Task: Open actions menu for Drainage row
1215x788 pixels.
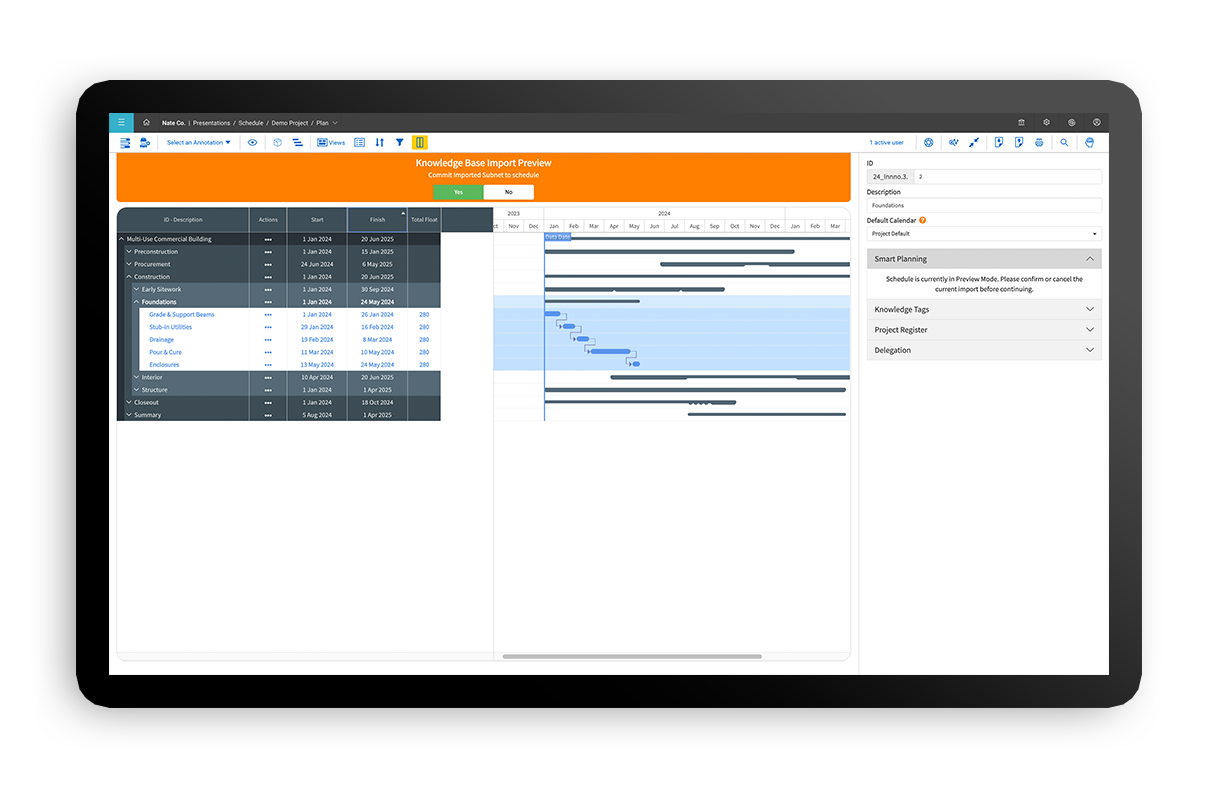Action: (x=268, y=340)
